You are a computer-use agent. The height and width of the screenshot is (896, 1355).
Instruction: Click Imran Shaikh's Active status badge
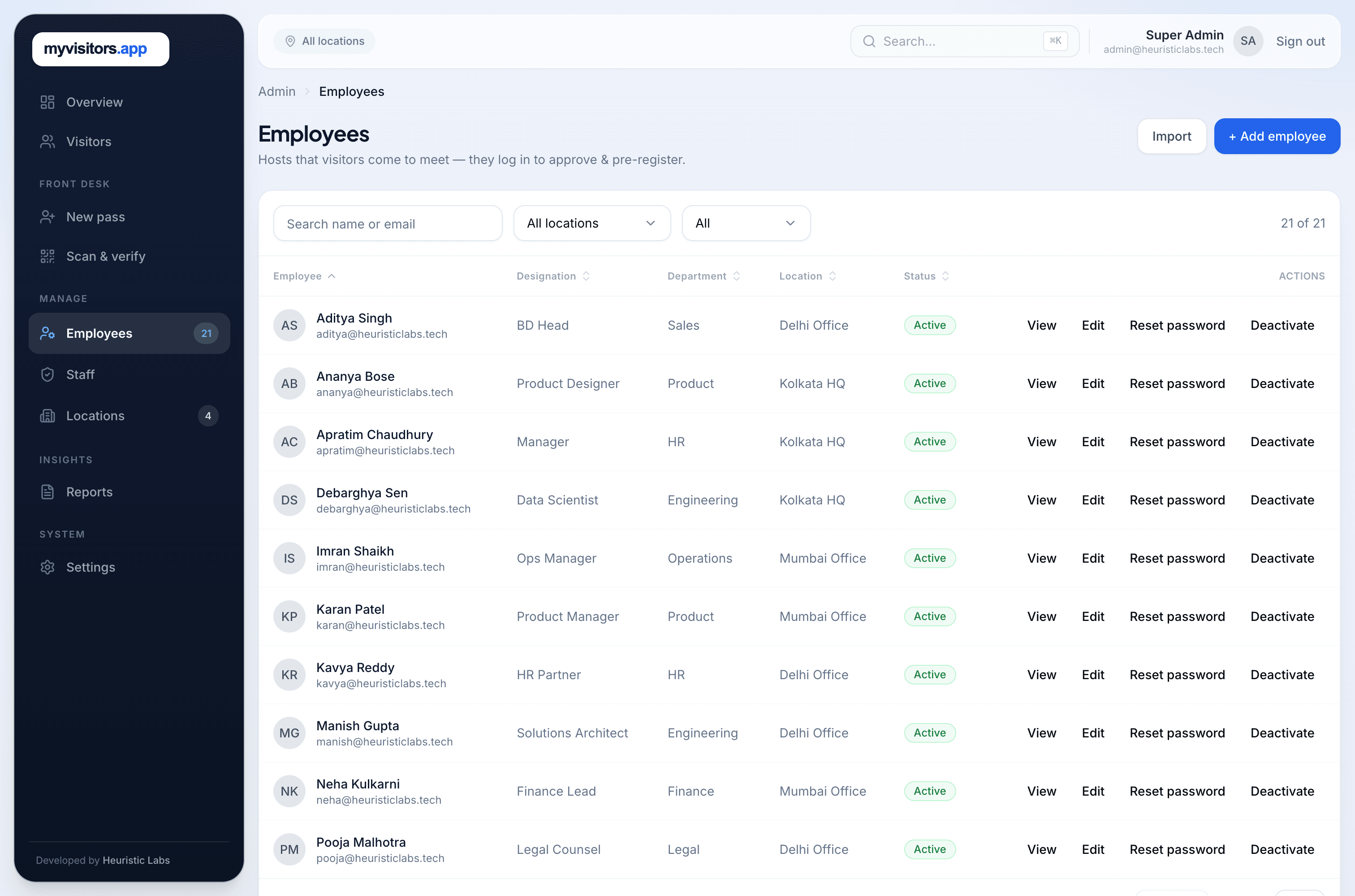point(929,558)
